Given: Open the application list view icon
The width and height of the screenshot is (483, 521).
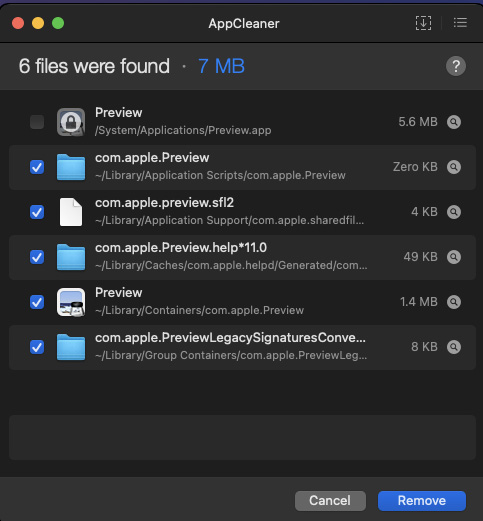Looking at the screenshot, I should pyautogui.click(x=460, y=23).
